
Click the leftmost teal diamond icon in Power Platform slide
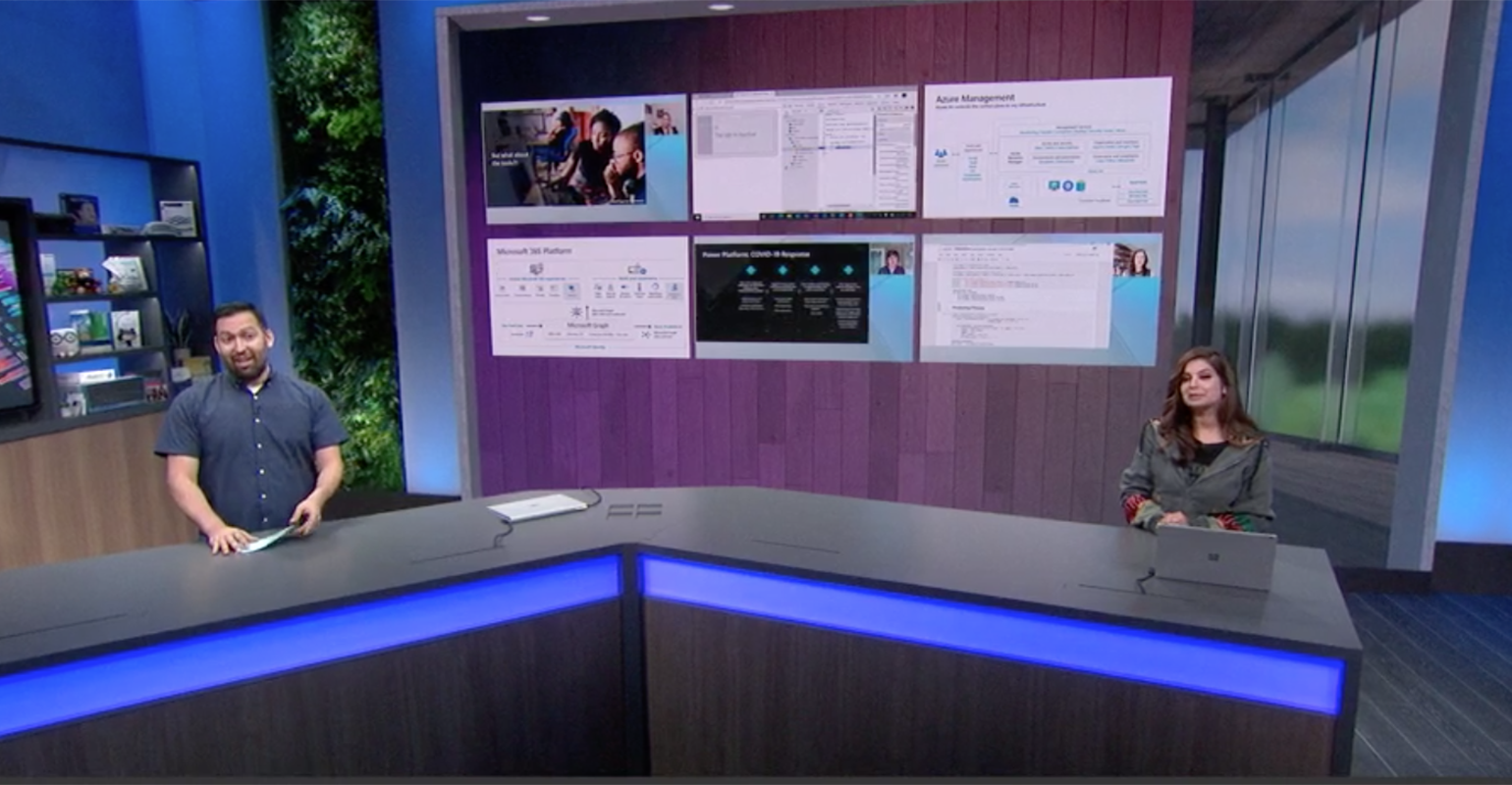[750, 270]
